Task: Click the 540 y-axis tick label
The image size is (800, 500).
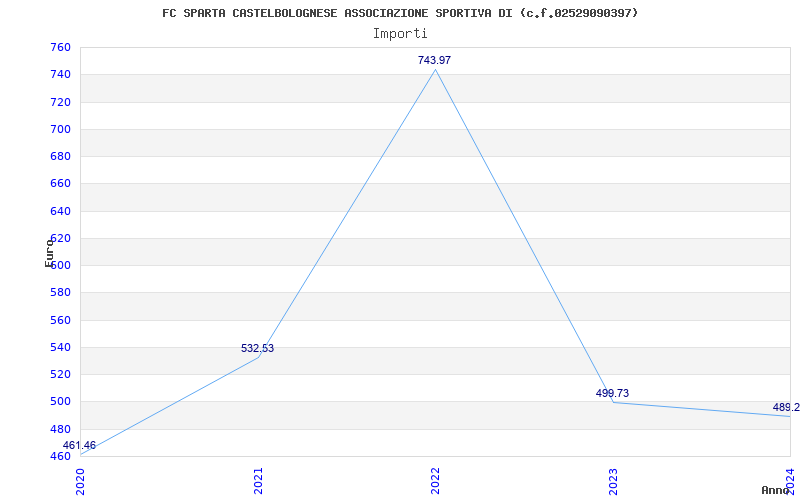Action: [61, 347]
